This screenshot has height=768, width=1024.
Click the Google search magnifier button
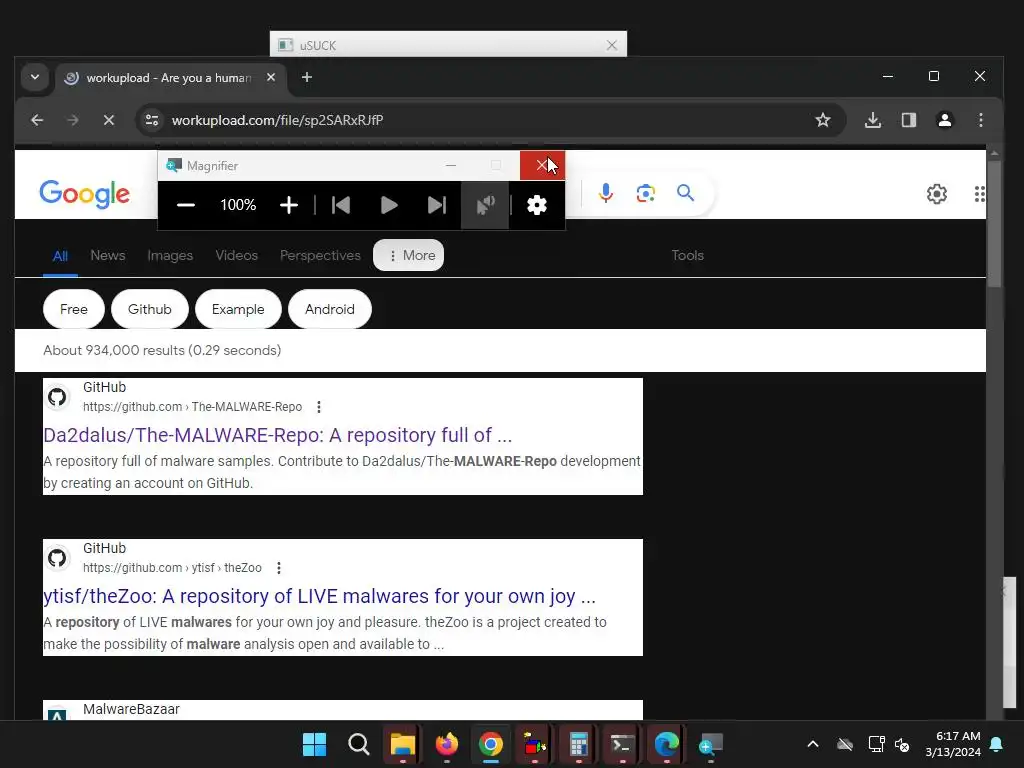tap(685, 193)
